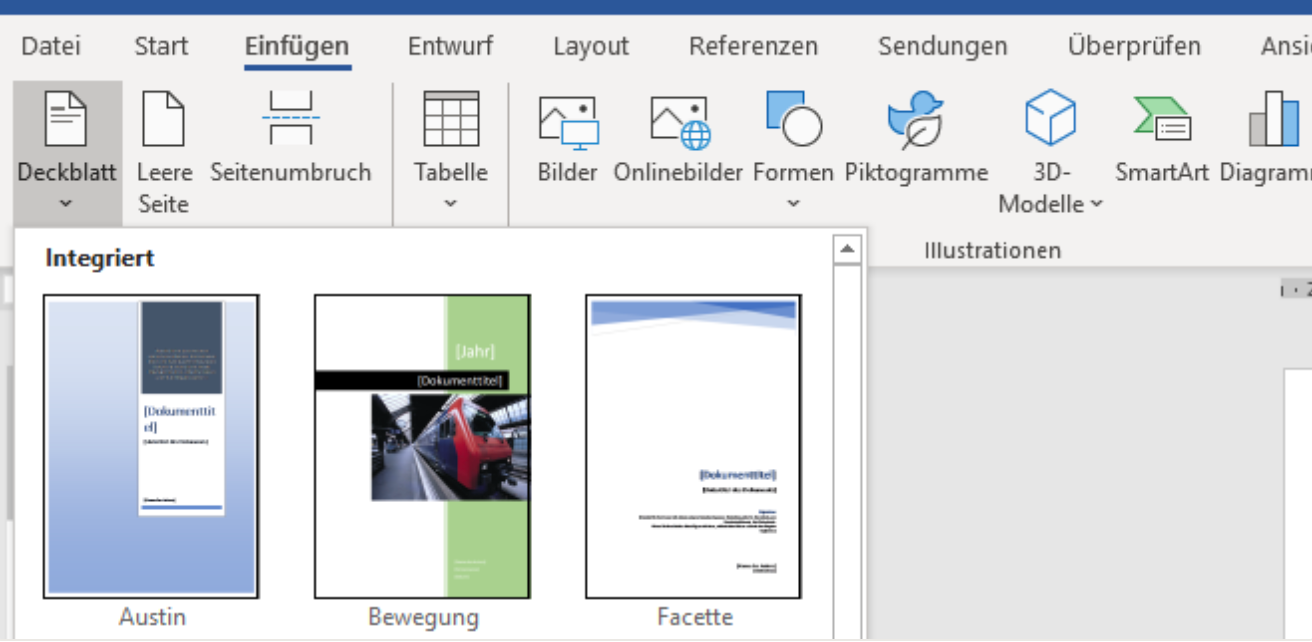This screenshot has width=1312, height=642.
Task: Expand the Tabelle dropdown arrow
Action: 451,203
